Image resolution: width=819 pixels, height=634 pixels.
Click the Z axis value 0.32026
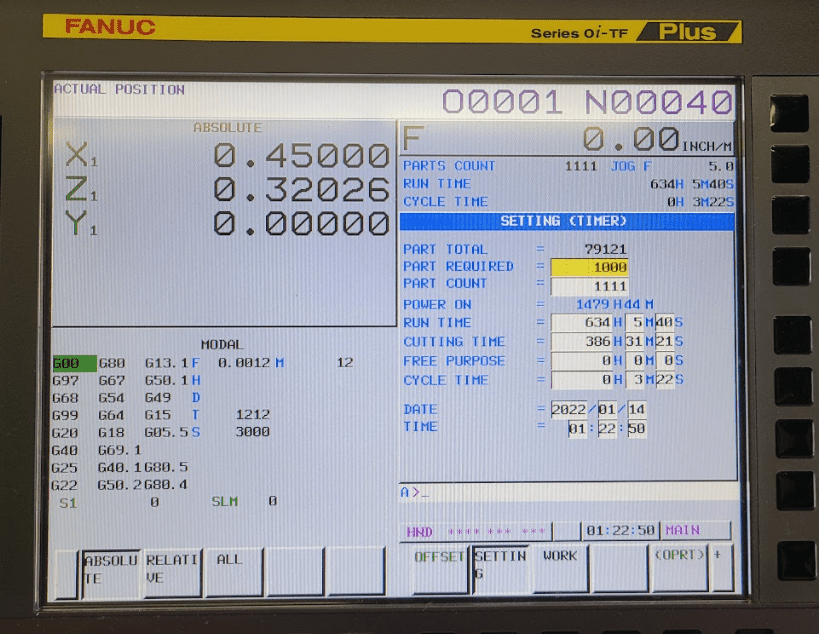click(301, 189)
